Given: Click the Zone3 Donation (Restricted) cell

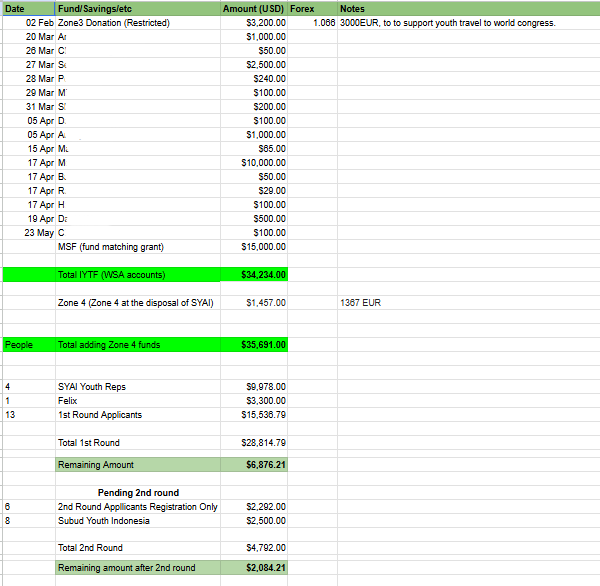Looking at the screenshot, I should tap(138, 23).
